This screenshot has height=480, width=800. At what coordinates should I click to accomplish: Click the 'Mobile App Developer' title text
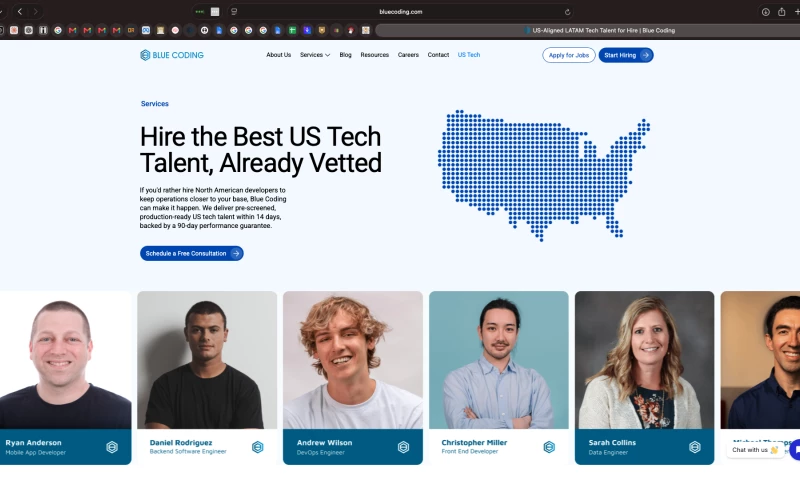click(36, 452)
